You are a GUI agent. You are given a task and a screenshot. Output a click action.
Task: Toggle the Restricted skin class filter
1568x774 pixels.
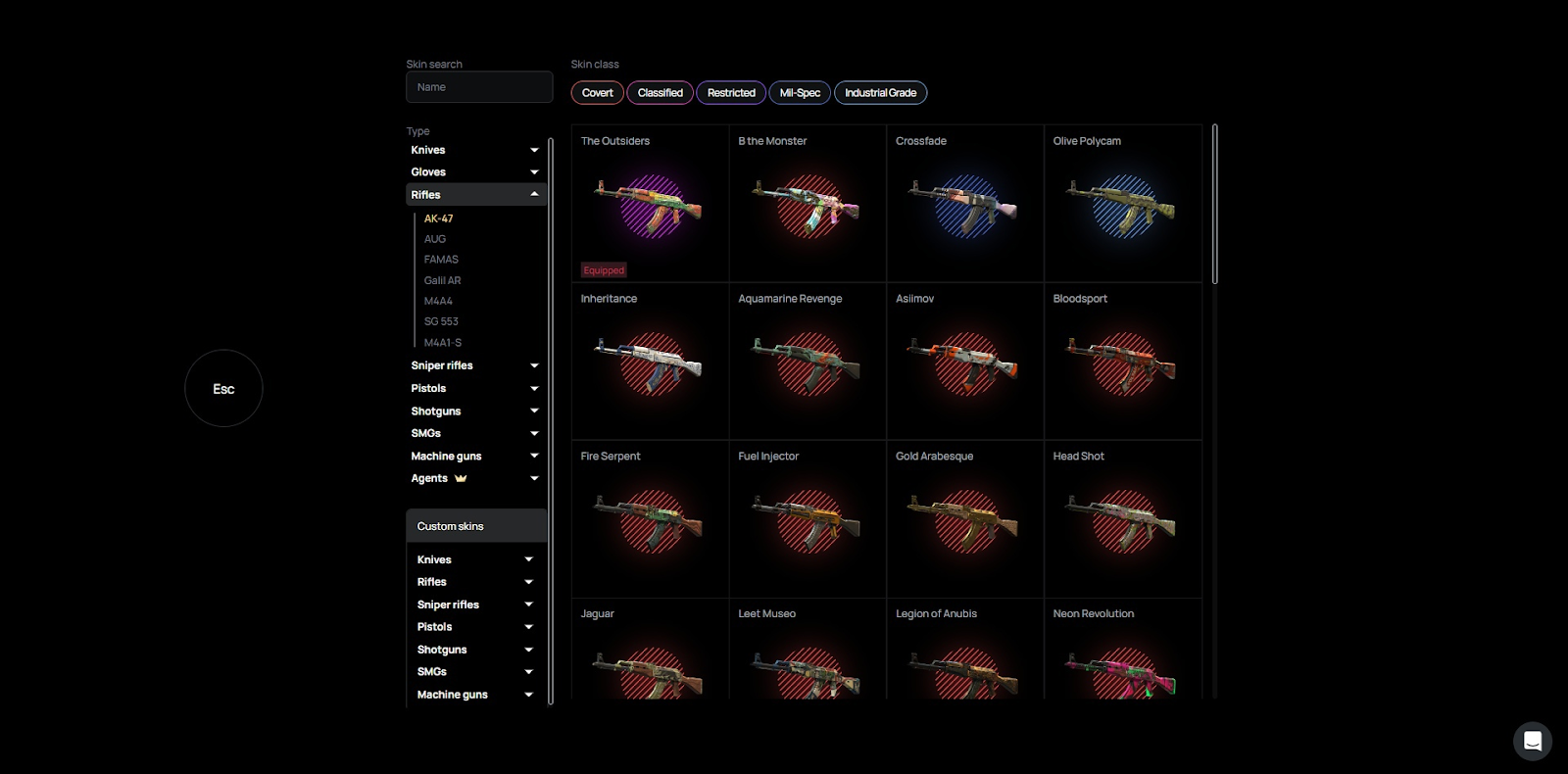[731, 93]
